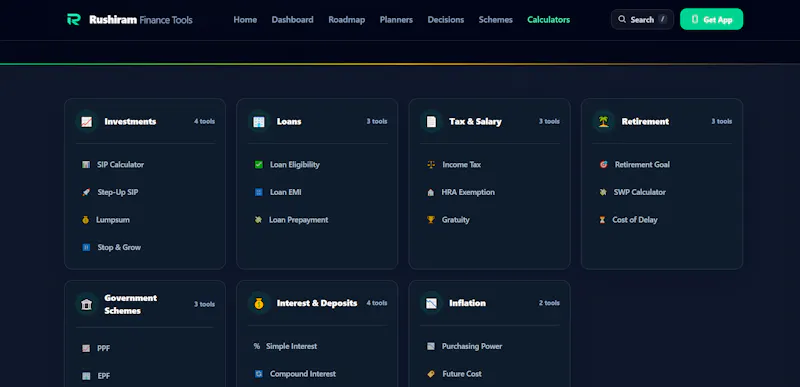Click the HRA Exemption house icon
Screen dimensions: 800x387
431,192
